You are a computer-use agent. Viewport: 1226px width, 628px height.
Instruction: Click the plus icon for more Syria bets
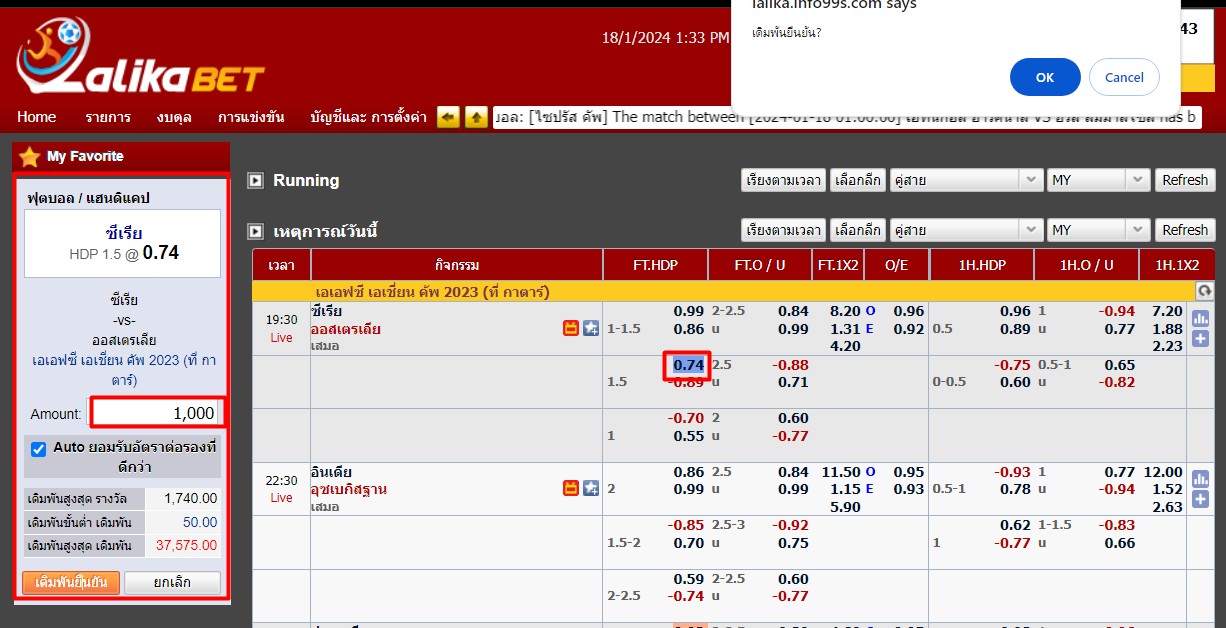1200,338
